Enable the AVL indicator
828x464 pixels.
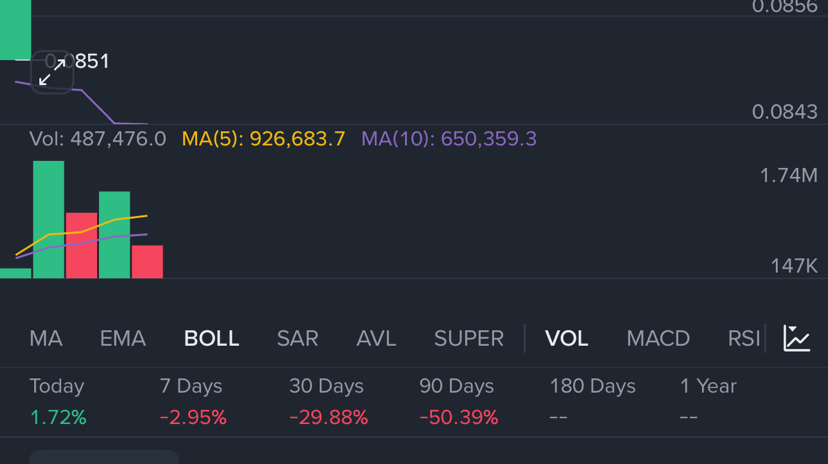[376, 339]
